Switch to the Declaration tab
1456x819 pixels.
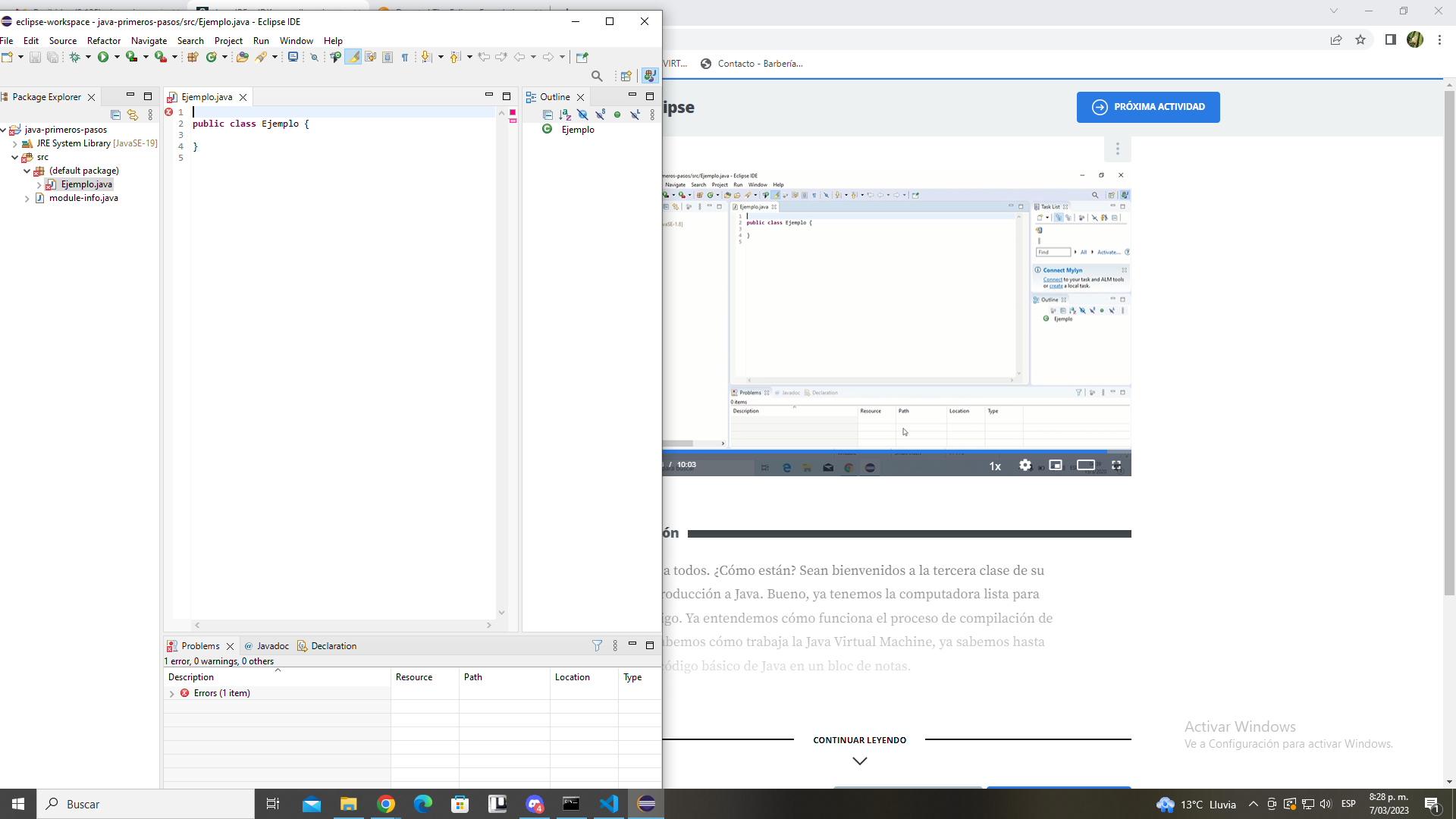327,646
